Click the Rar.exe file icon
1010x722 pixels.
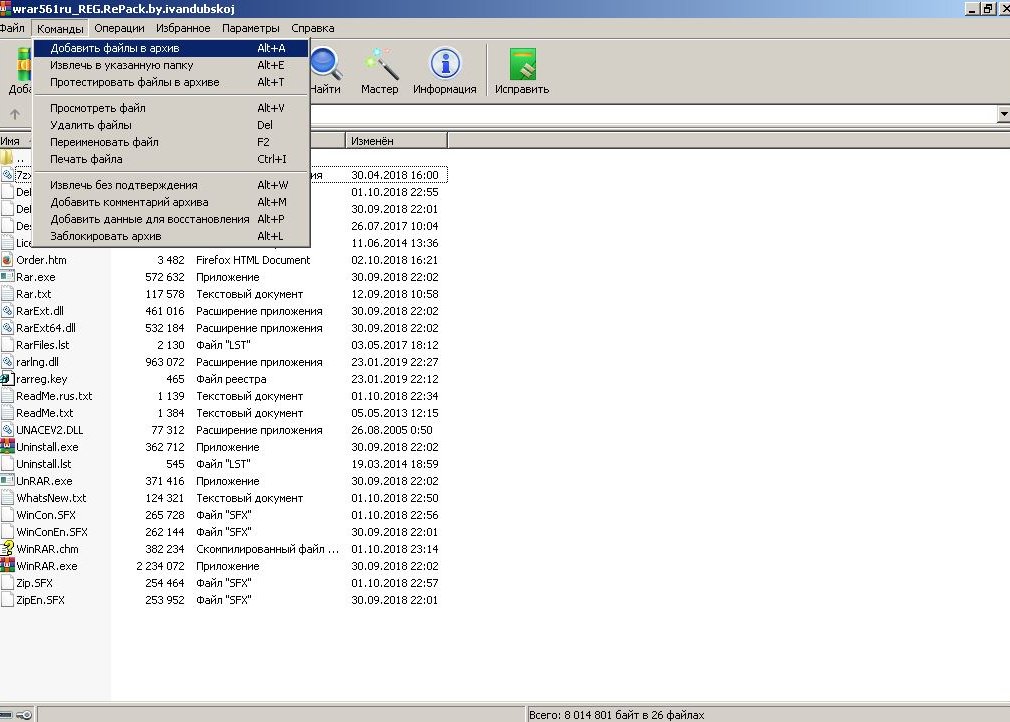(x=7, y=277)
